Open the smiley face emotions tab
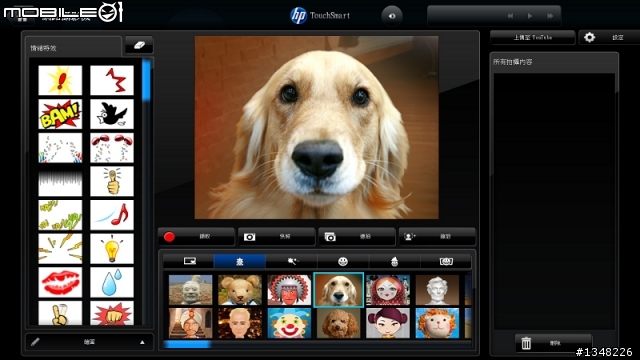The image size is (640, 360). tap(343, 261)
